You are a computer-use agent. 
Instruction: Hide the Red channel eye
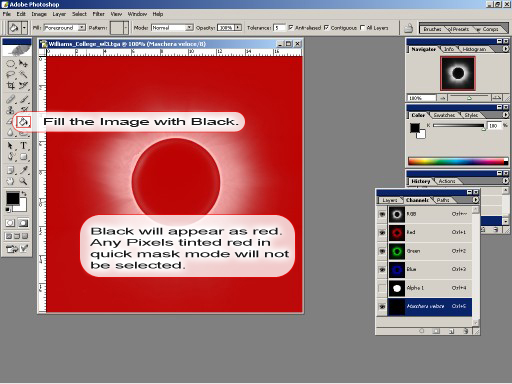pyautogui.click(x=382, y=232)
